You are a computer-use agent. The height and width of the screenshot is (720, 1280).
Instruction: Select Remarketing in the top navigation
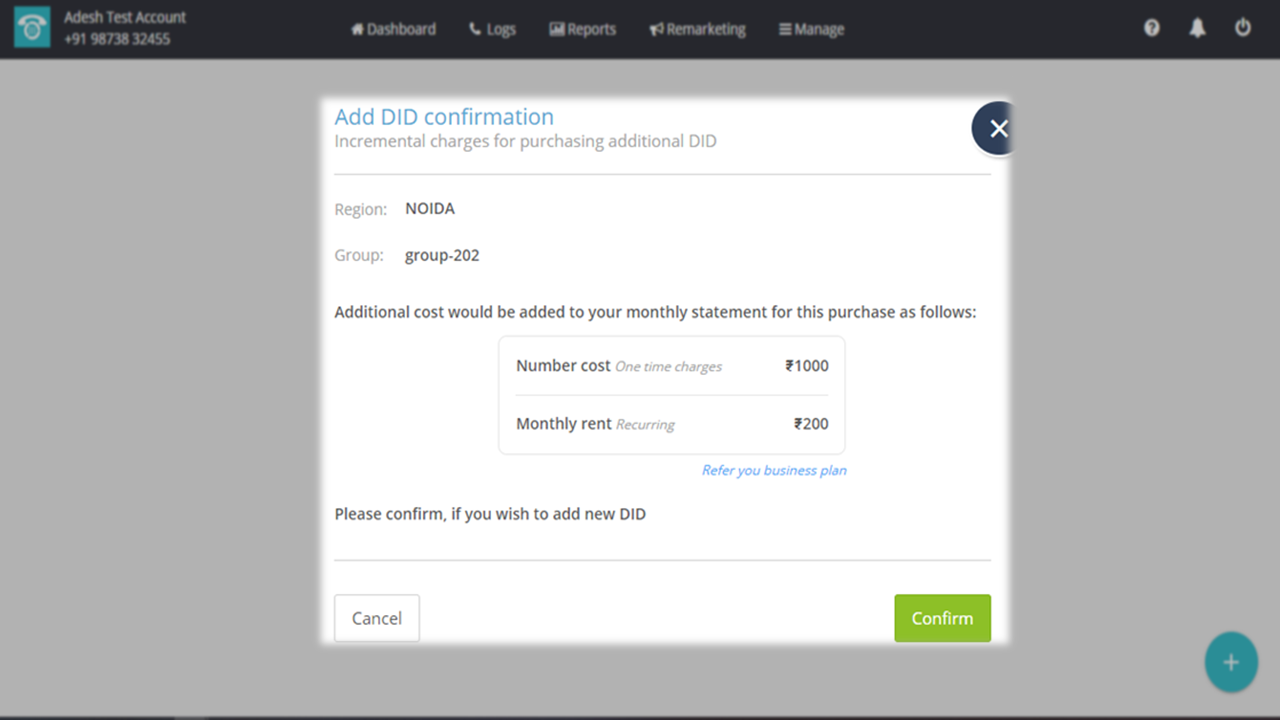[x=697, y=29]
